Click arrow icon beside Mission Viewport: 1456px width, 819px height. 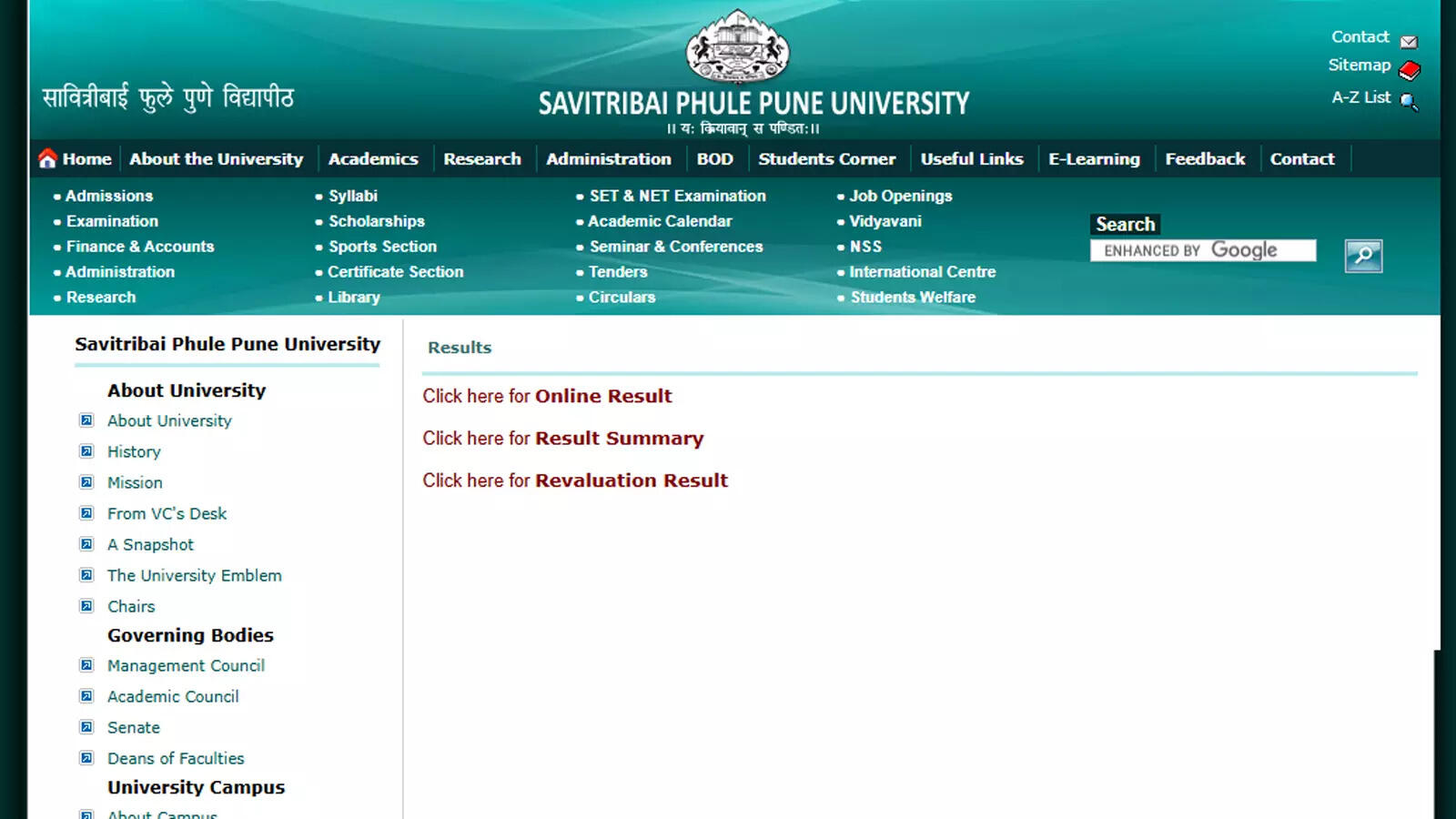point(86,482)
